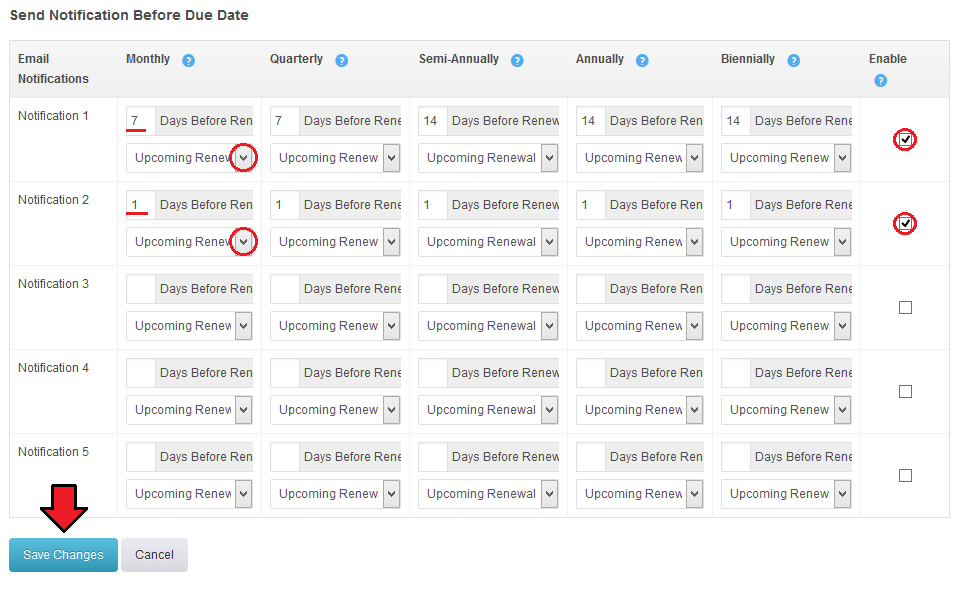Click the Save Changes button
Screen dimensions: 958x596
click(x=64, y=555)
